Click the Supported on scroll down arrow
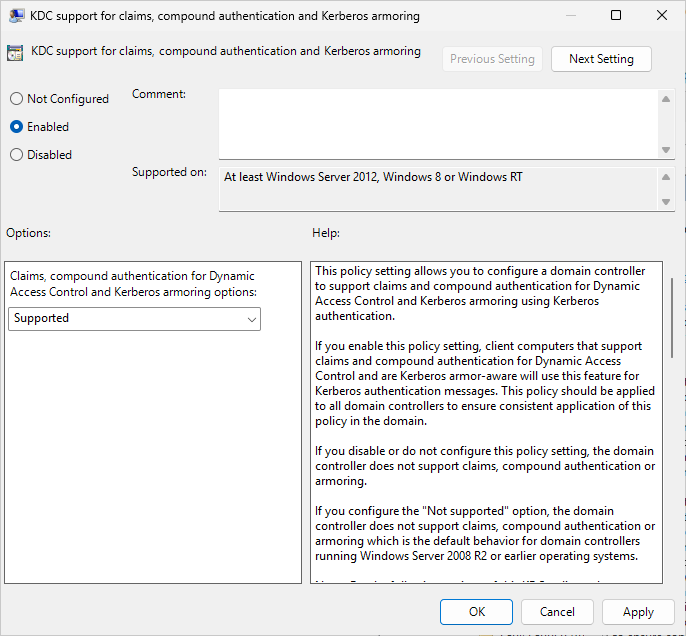Screen dimensions: 686x636 tap(666, 202)
